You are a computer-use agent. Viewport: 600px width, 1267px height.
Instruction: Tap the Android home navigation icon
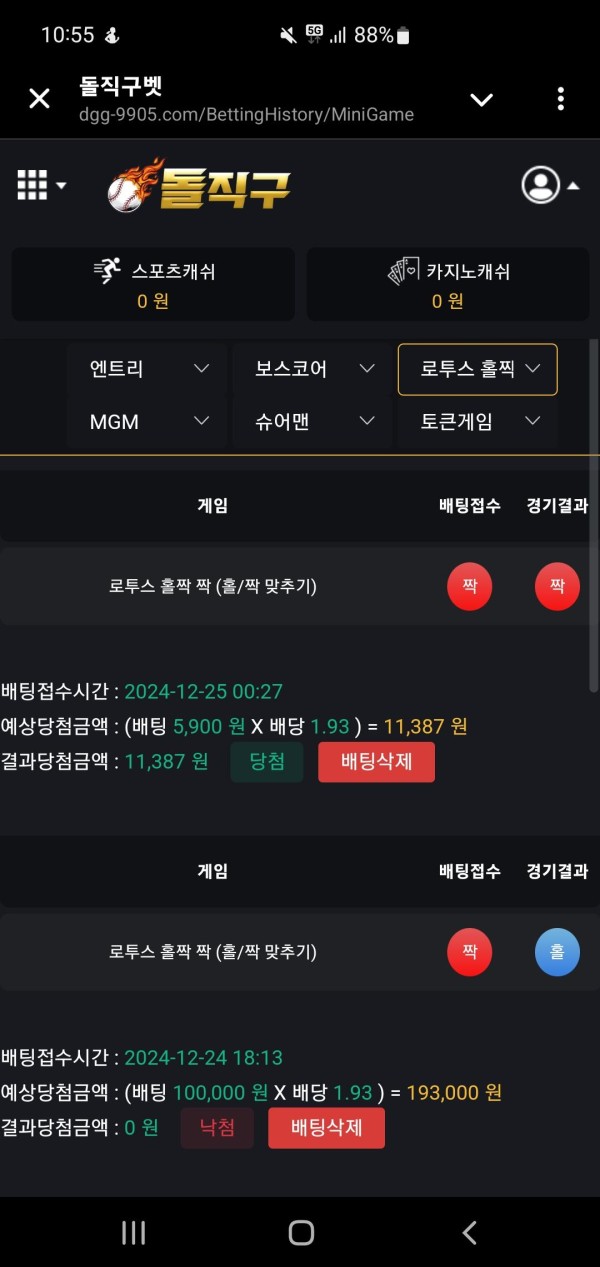301,1233
